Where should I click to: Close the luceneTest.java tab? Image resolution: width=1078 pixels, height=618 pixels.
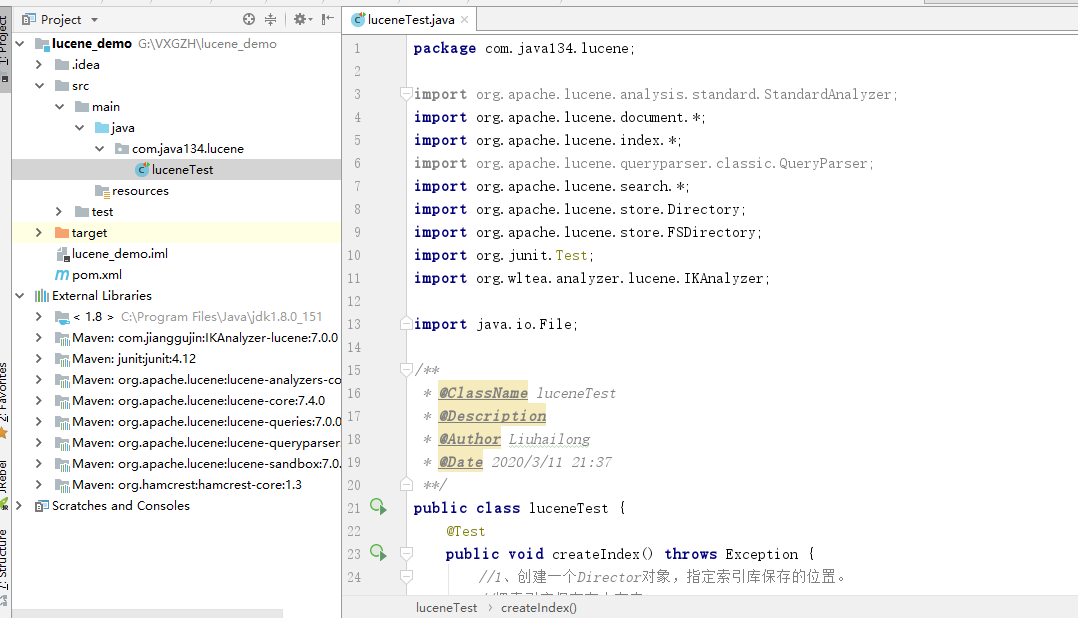tap(465, 20)
